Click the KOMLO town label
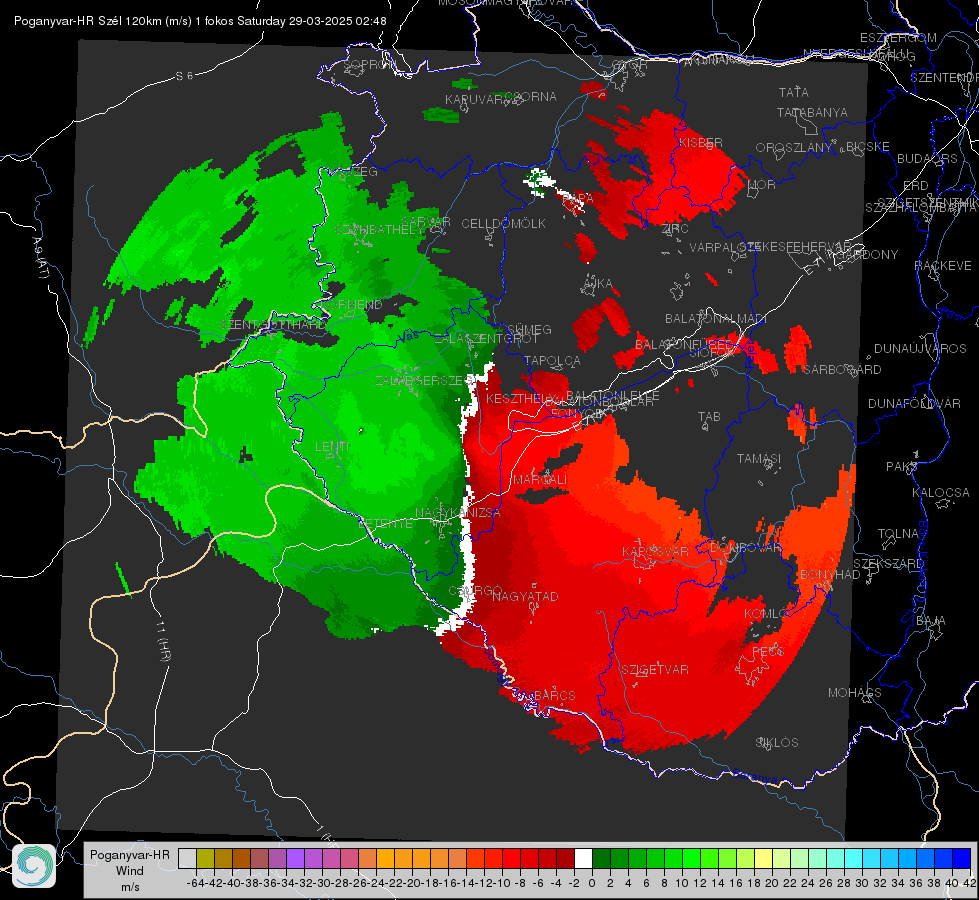 click(x=766, y=613)
